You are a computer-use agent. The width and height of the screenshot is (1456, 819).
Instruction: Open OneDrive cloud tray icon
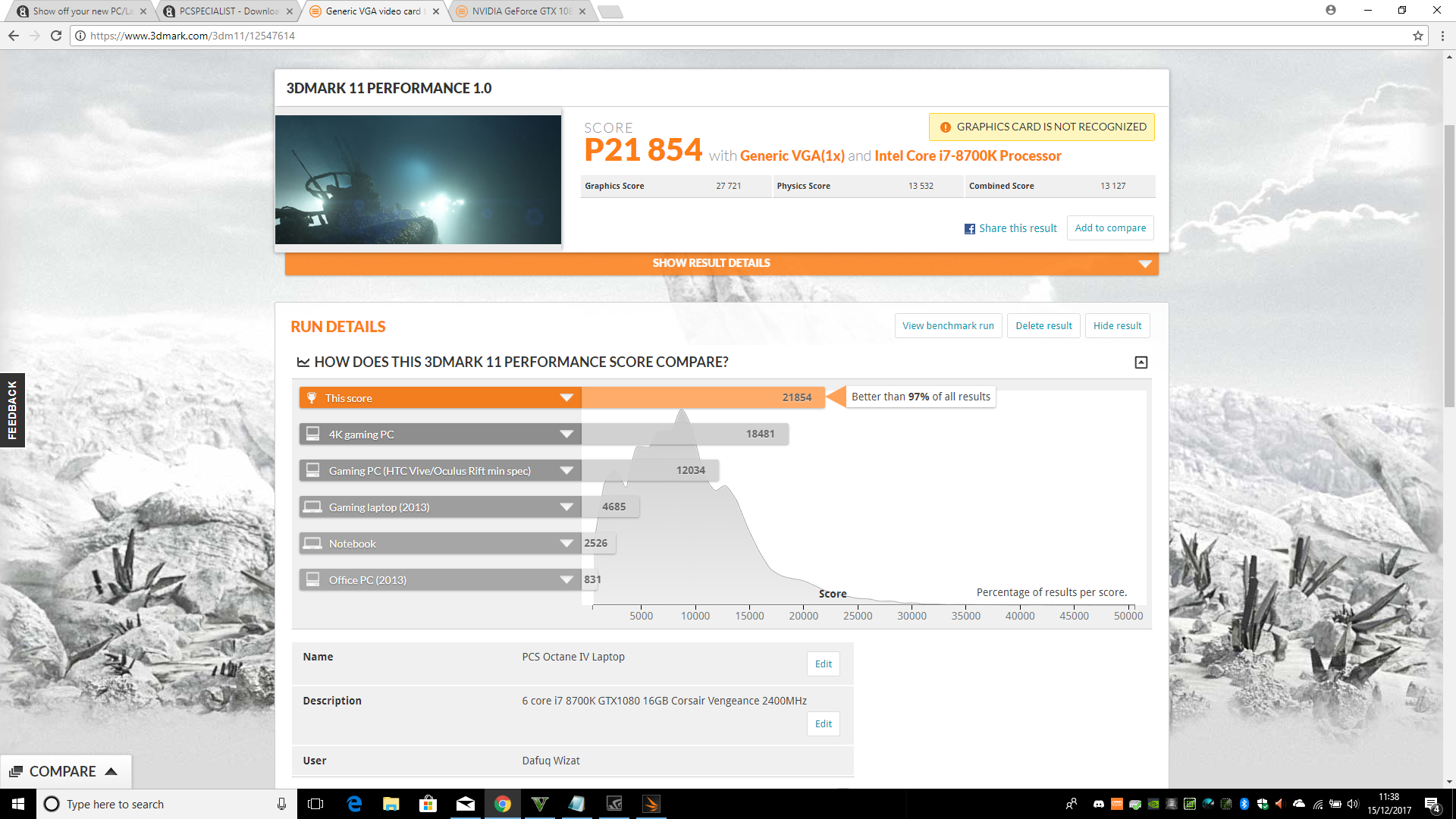click(x=1298, y=804)
